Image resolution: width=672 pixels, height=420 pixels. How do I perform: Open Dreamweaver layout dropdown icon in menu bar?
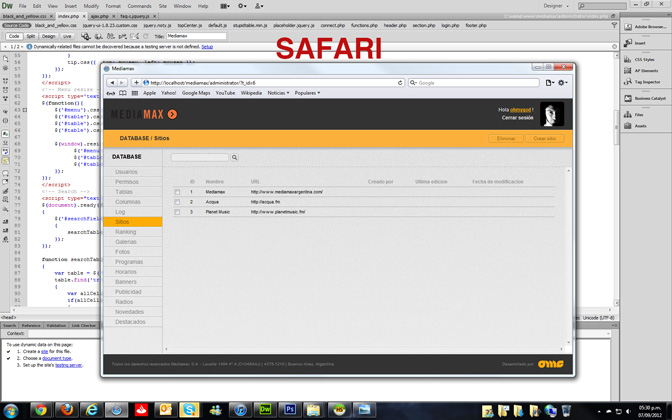(225, 6)
